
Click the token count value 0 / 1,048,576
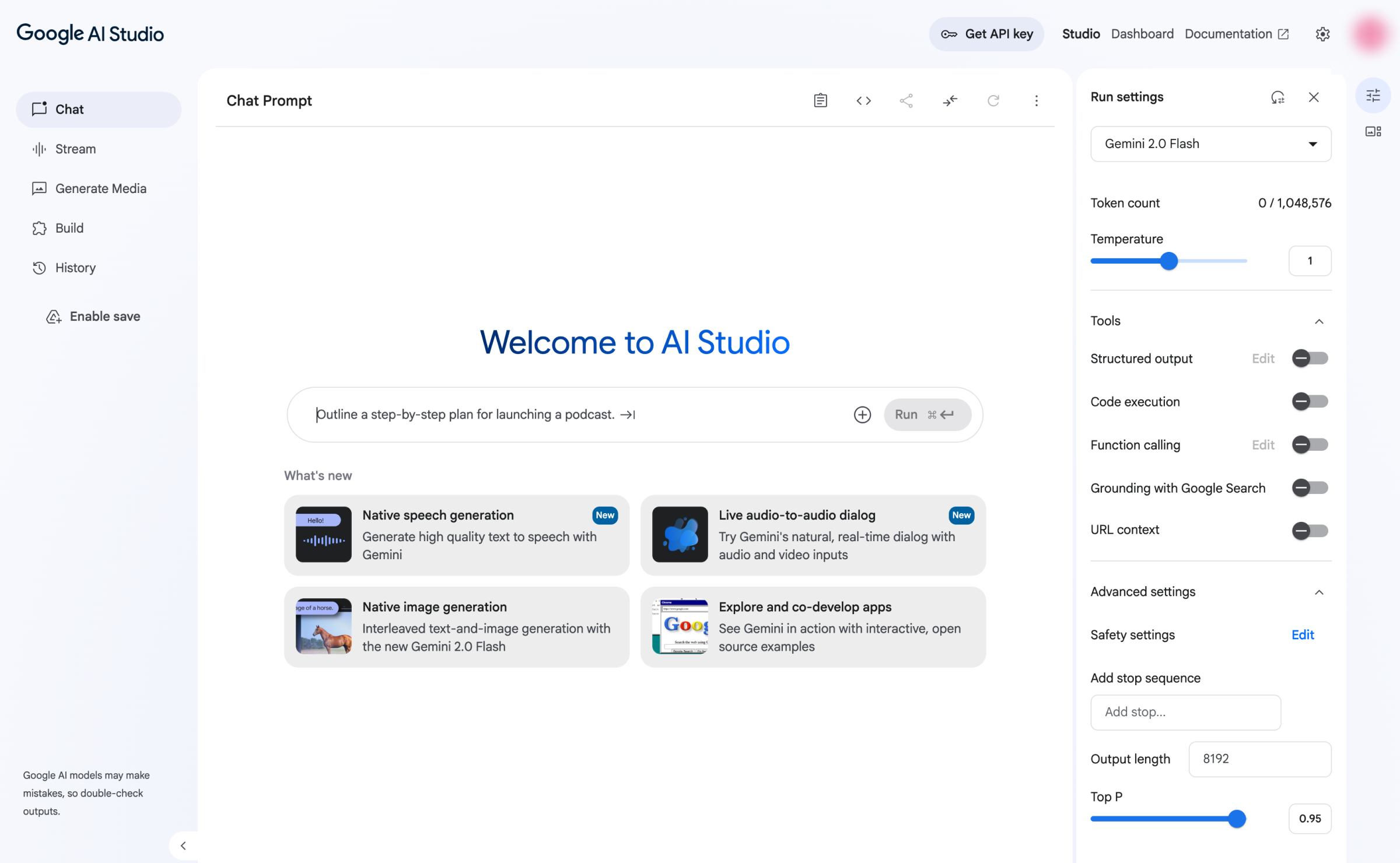pyautogui.click(x=1294, y=203)
